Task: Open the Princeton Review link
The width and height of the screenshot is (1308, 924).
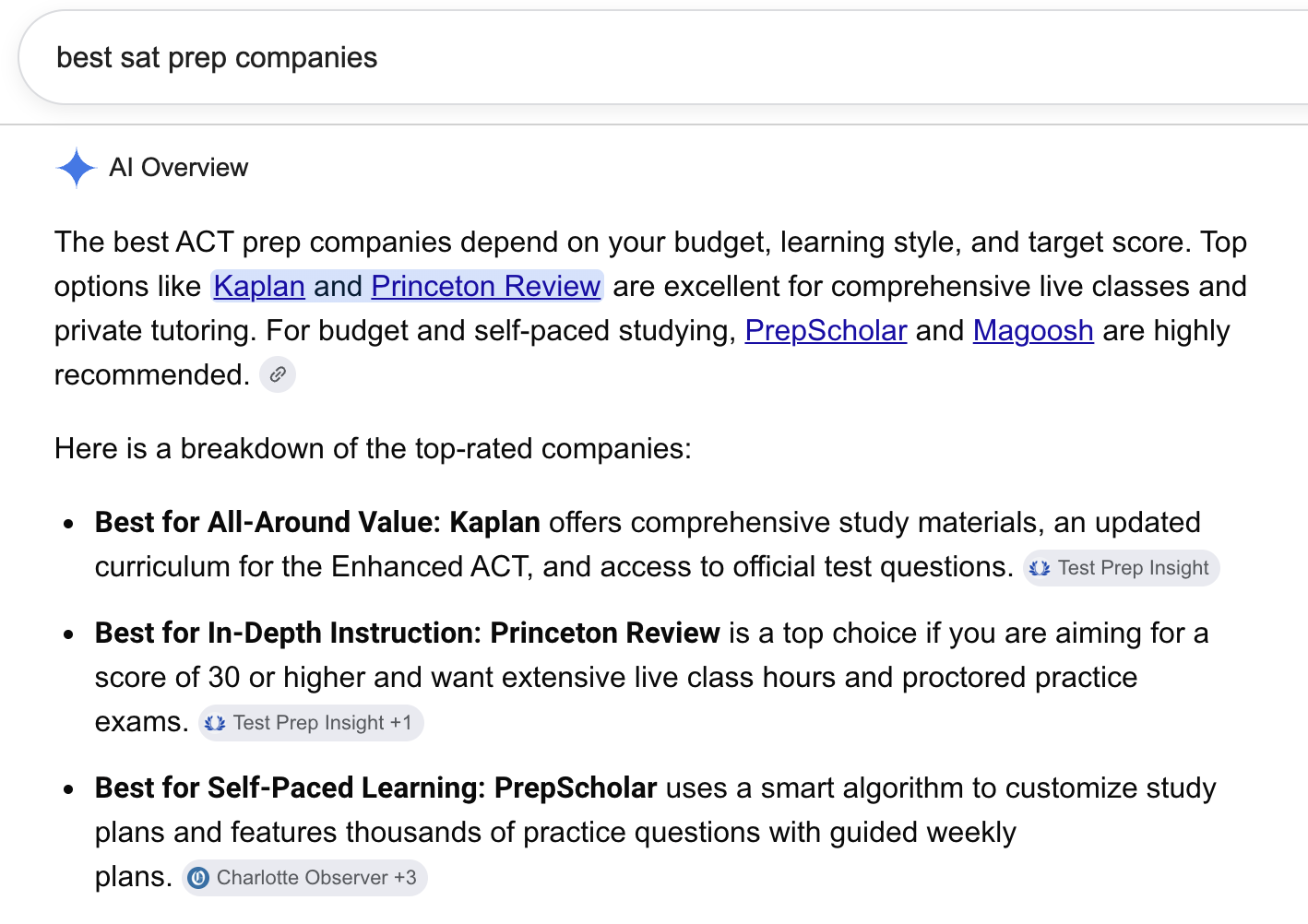Action: 486,286
